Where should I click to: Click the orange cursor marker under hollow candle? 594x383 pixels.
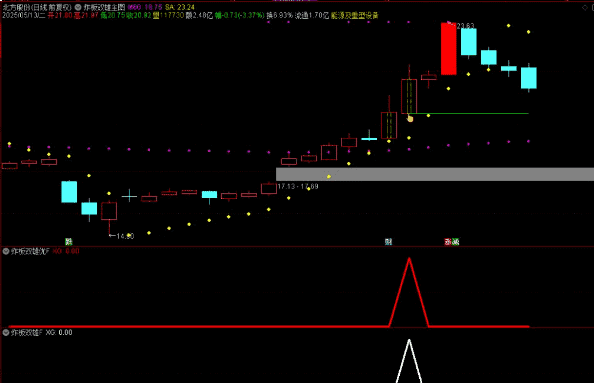(410, 119)
